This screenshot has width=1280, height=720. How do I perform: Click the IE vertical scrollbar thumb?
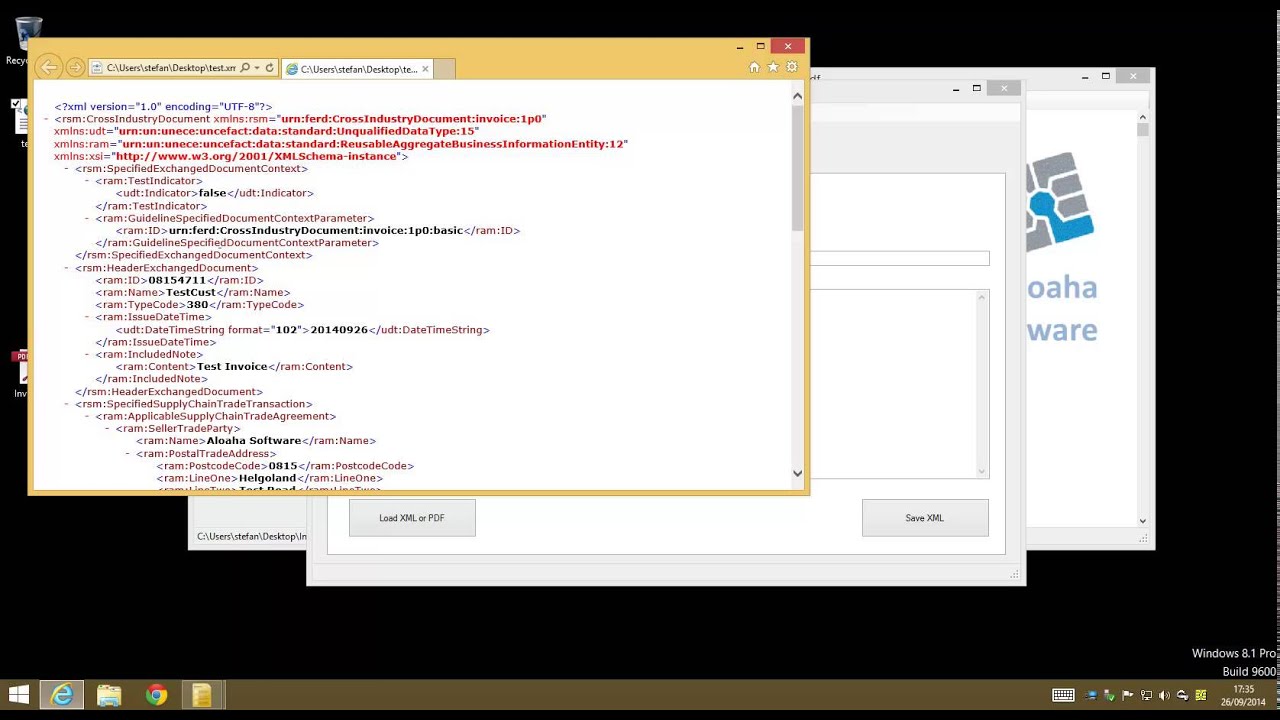tap(797, 167)
